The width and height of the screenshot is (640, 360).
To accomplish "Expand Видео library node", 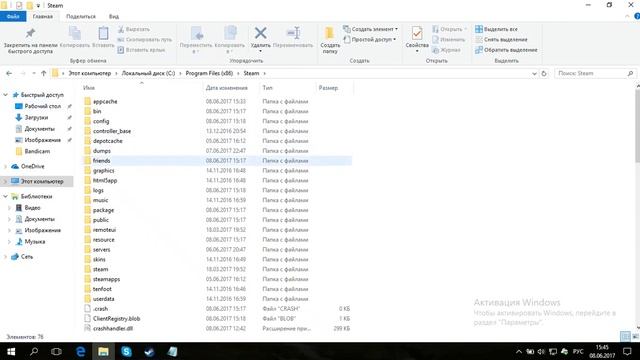I will pos(9,208).
